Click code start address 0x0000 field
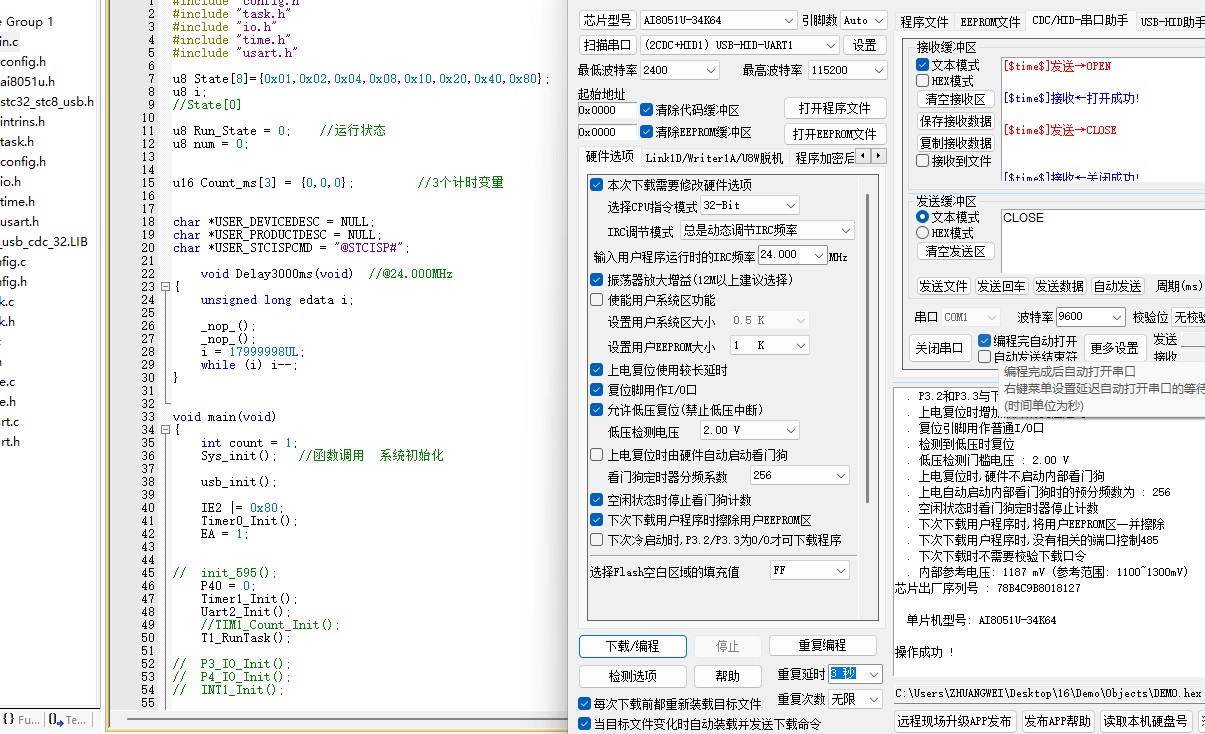Image resolution: width=1205 pixels, height=734 pixels. [x=606, y=110]
